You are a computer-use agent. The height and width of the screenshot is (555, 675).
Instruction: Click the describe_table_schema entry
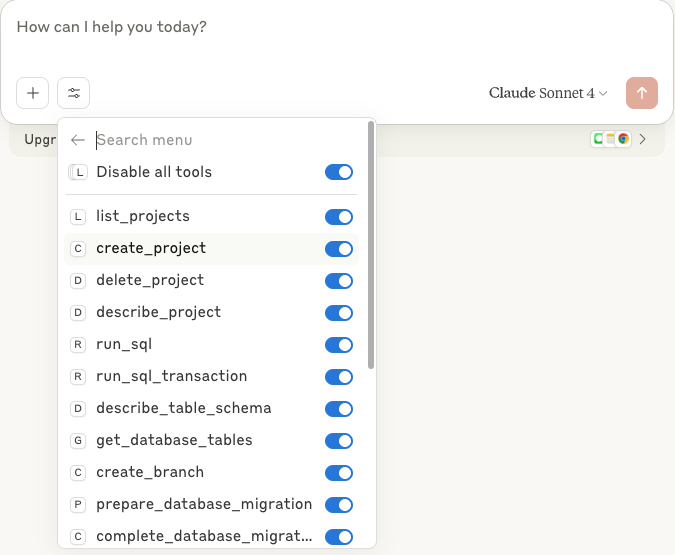[183, 409]
